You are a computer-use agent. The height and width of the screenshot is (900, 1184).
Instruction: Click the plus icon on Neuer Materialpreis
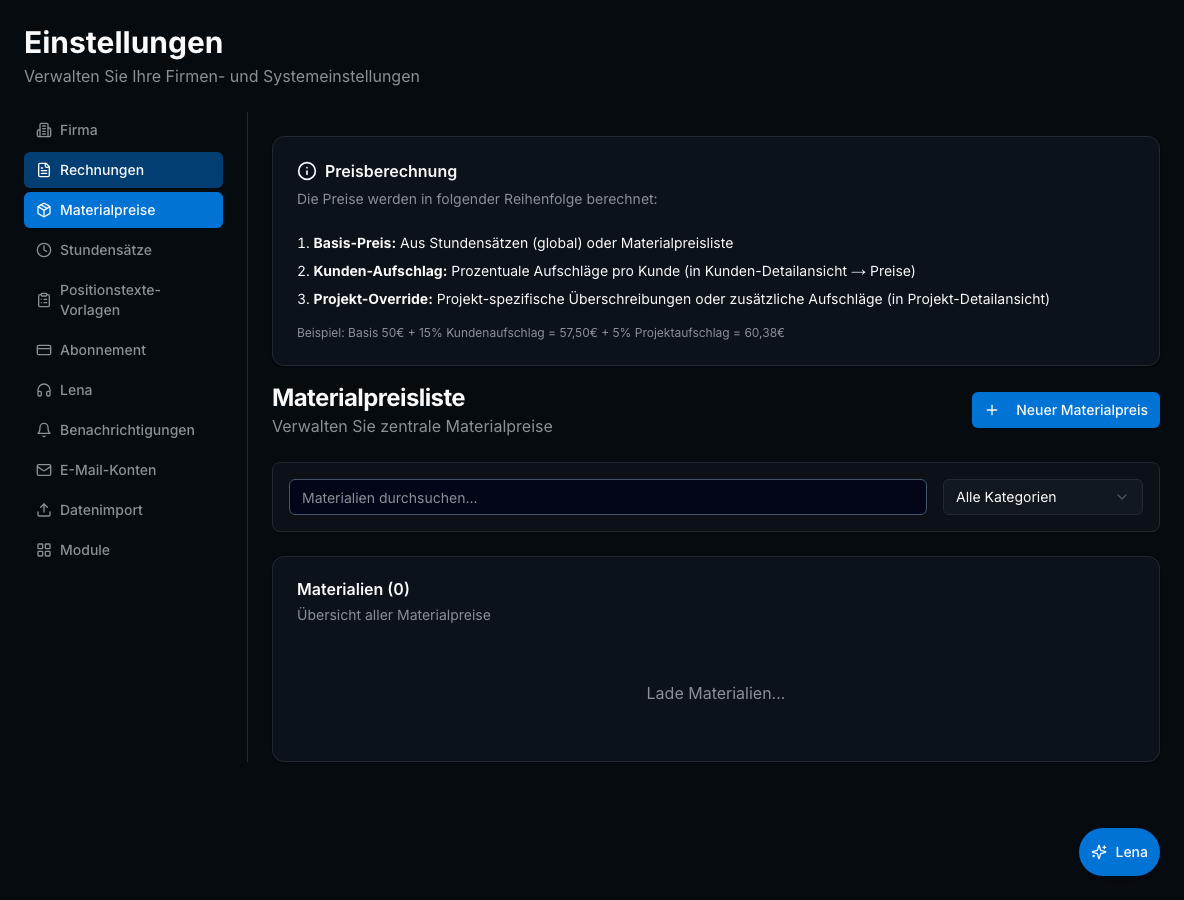pos(992,410)
